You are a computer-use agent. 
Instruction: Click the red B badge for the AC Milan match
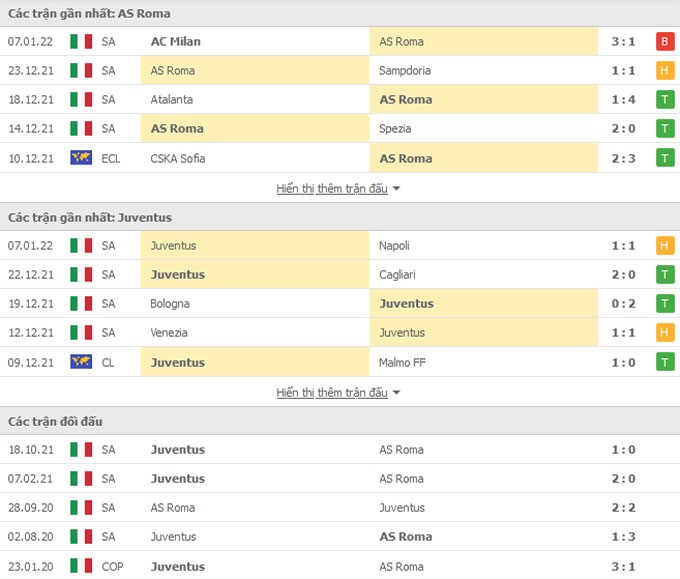point(665,42)
